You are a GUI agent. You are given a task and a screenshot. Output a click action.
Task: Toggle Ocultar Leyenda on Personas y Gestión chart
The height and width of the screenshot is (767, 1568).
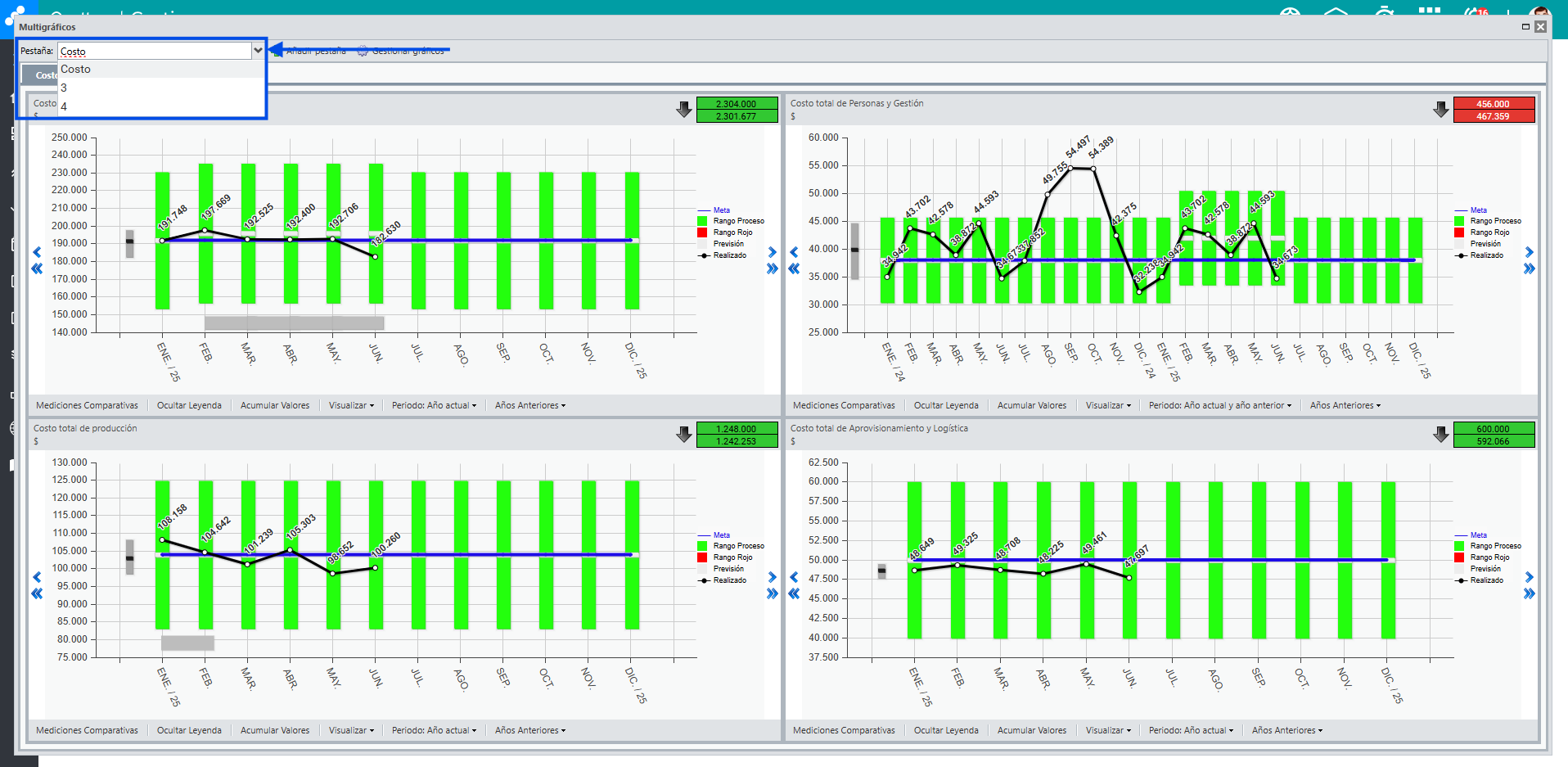pos(946,405)
